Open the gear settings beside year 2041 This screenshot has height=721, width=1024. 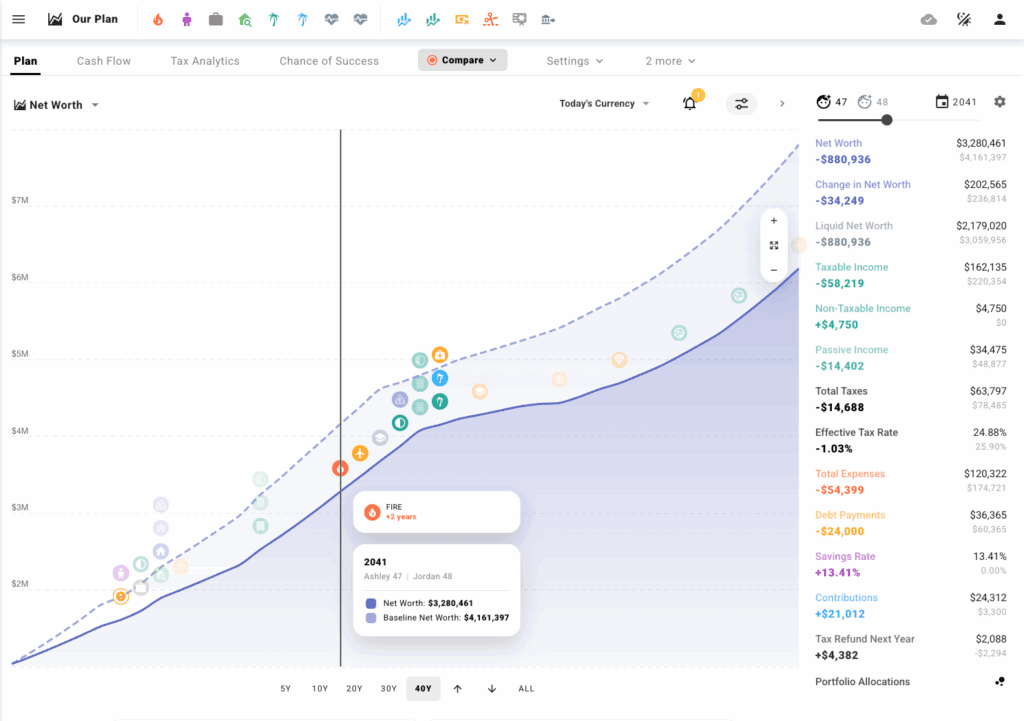[999, 102]
